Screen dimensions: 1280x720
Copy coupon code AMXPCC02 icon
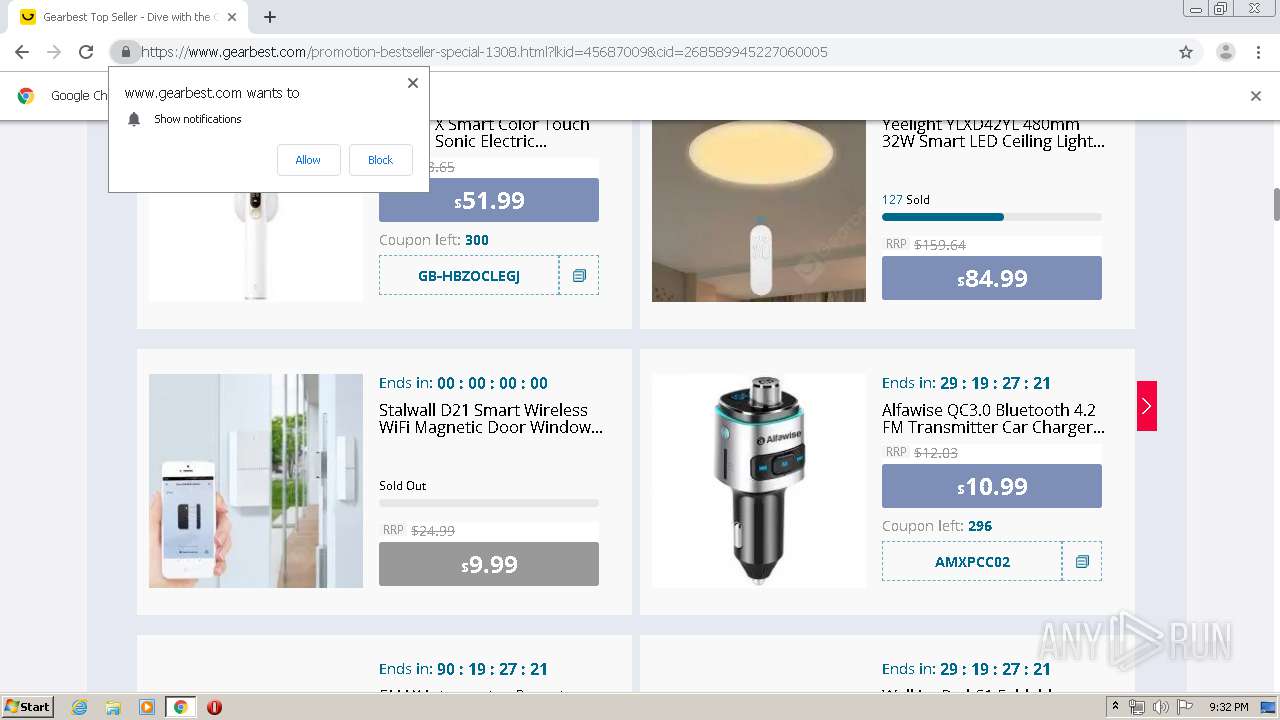(1082, 562)
